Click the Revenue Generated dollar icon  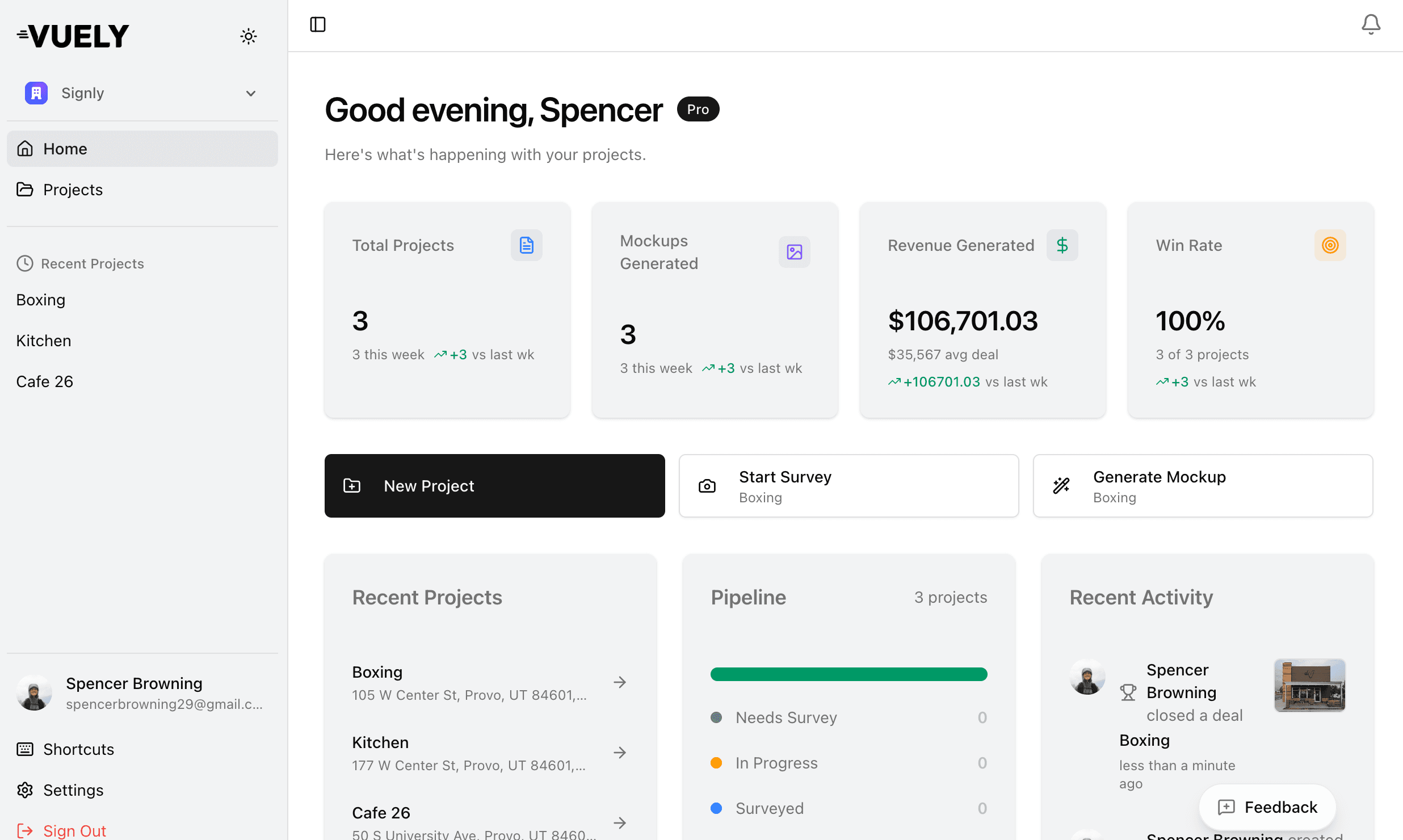(1062, 245)
